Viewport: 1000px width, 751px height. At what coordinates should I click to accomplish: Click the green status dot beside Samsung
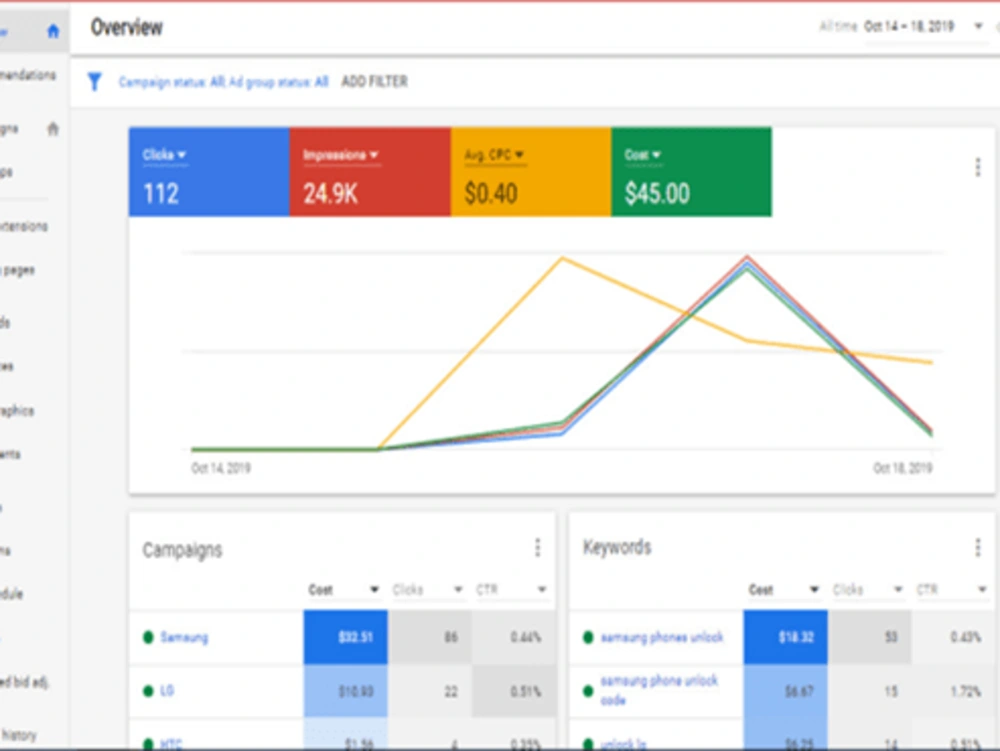point(148,637)
